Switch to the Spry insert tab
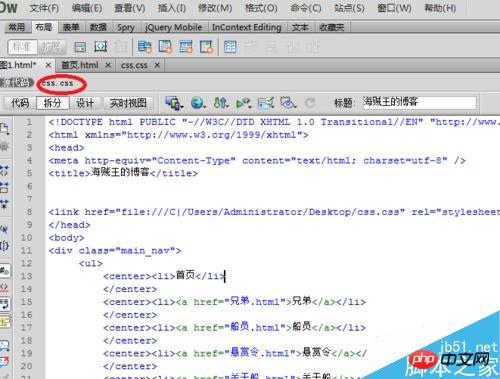 coord(126,27)
